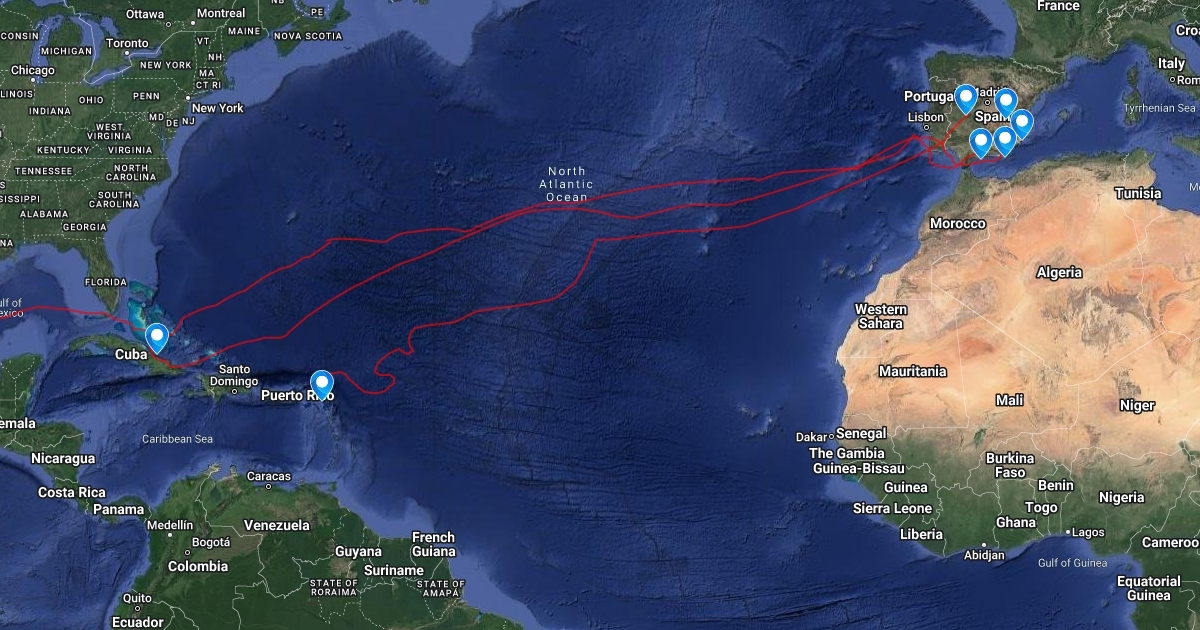Select the Tunisia country label
Image resolution: width=1200 pixels, height=630 pixels.
1138,193
